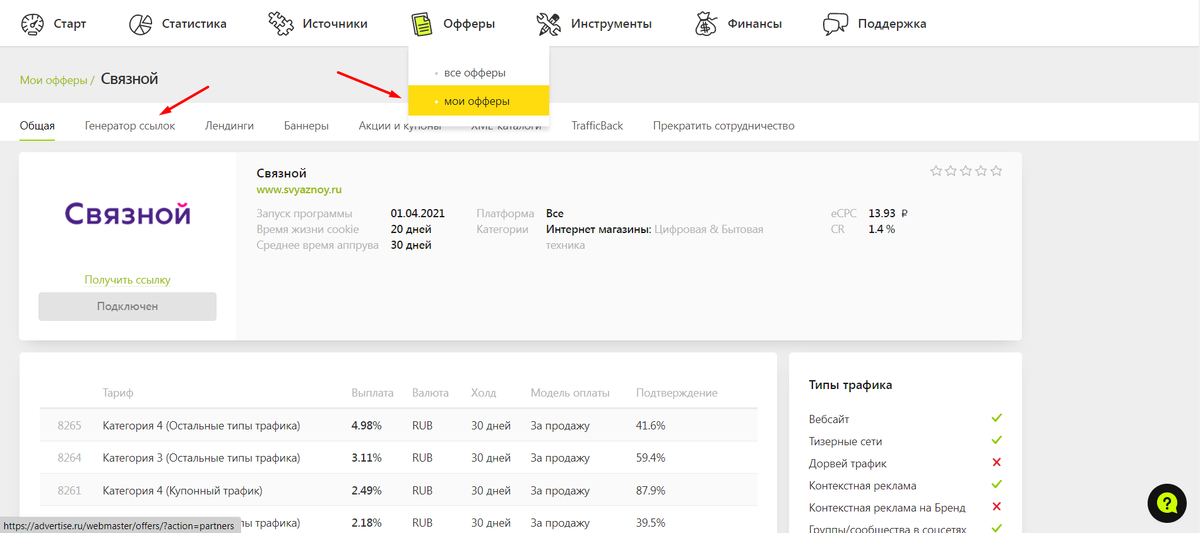Click the Старт speedometer icon

coord(32,23)
